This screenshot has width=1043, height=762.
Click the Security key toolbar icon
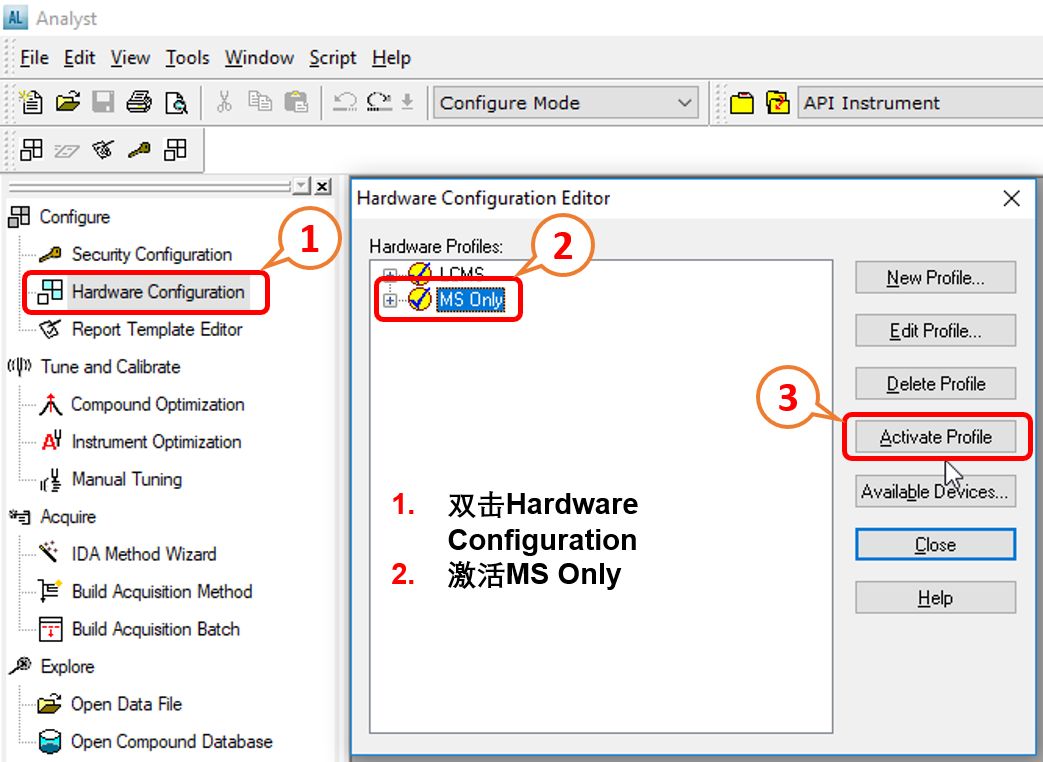(x=139, y=150)
